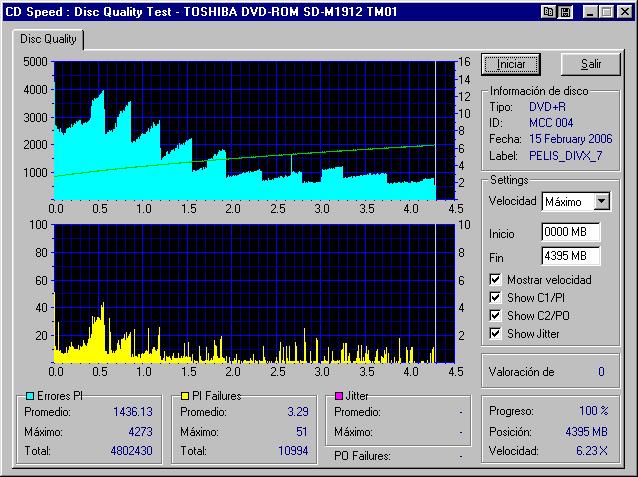
Task: Click the copy icon in title bar
Action: (548, 11)
